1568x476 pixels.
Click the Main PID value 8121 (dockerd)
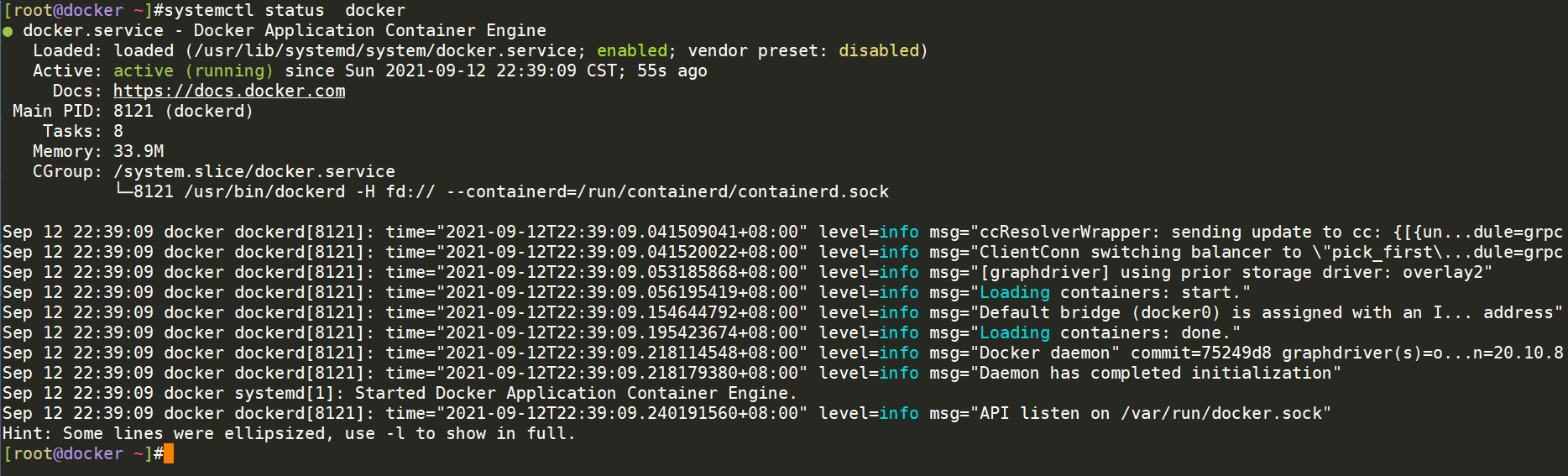(x=183, y=111)
